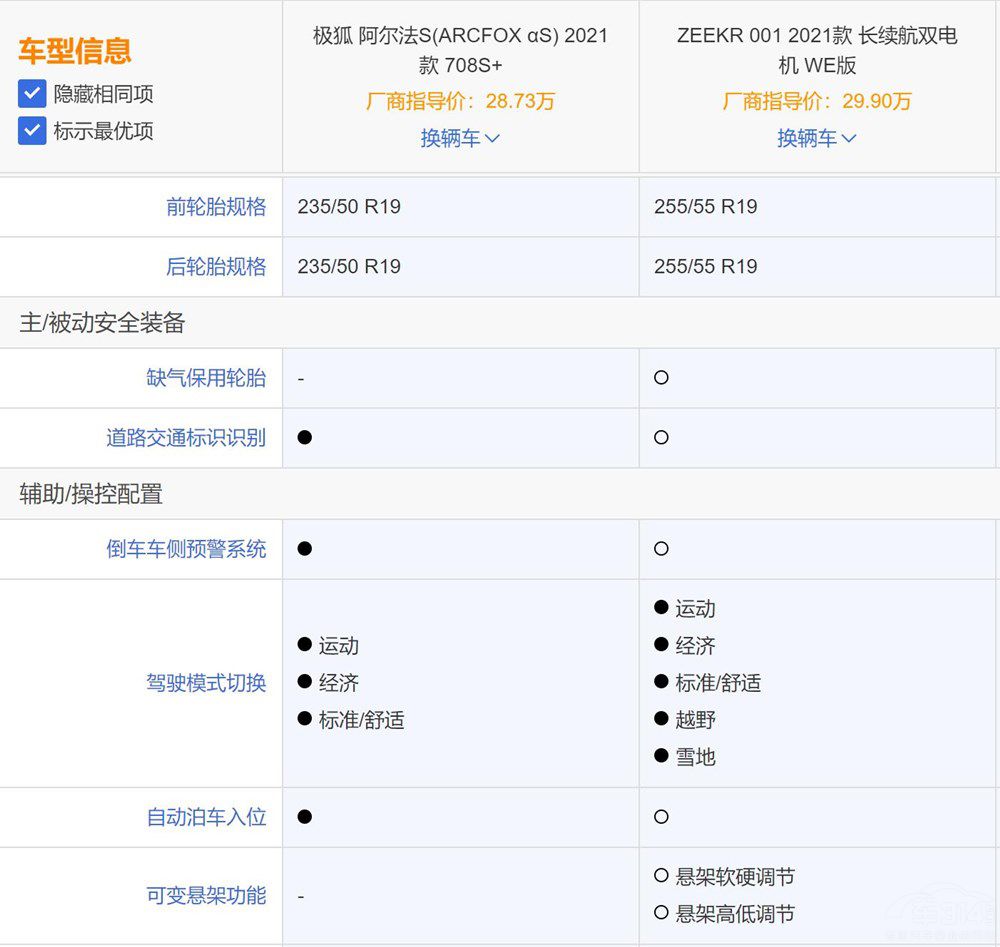1000x947 pixels.
Task: Click the filled dot in ARCFOX 自动泊车入位 cell
Action: point(305,817)
